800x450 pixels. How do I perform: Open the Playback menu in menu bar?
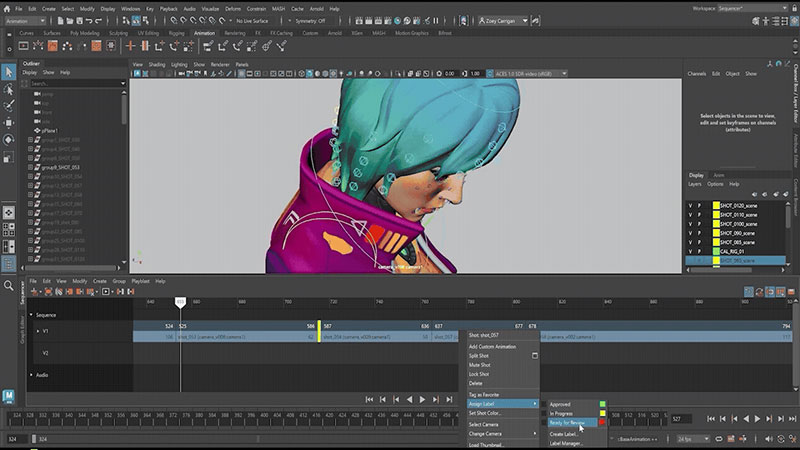click(x=168, y=9)
